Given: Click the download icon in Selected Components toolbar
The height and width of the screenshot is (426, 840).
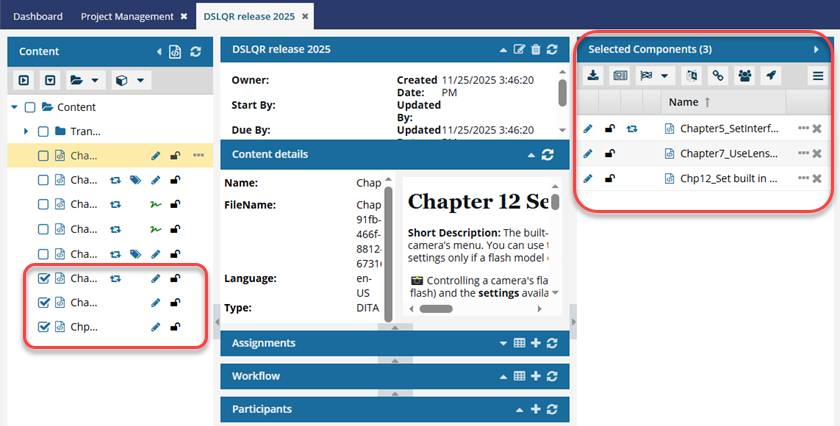Looking at the screenshot, I should tap(593, 75).
